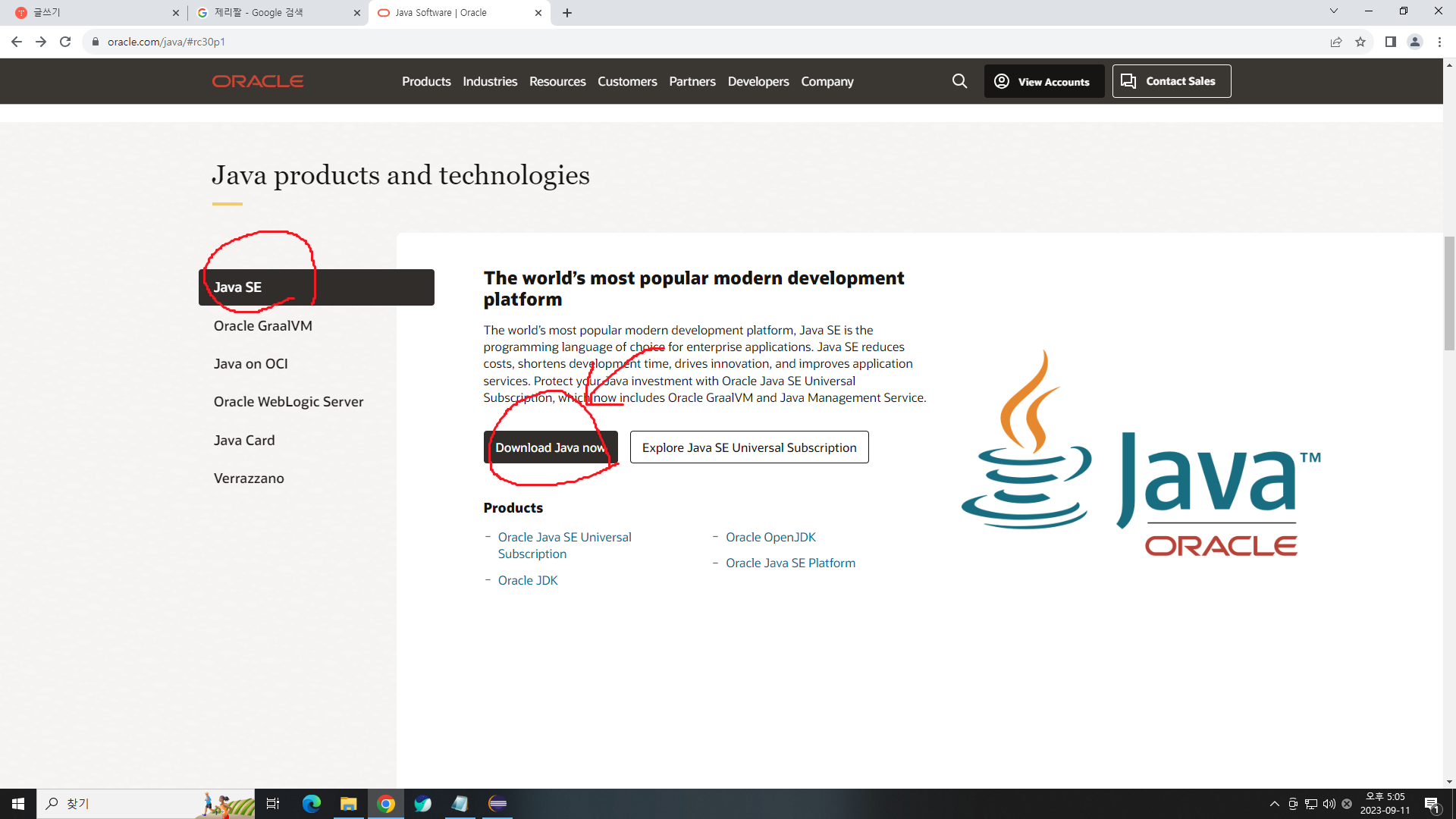The width and height of the screenshot is (1456, 819).
Task: Open Chrome side panel icon
Action: point(1390,42)
